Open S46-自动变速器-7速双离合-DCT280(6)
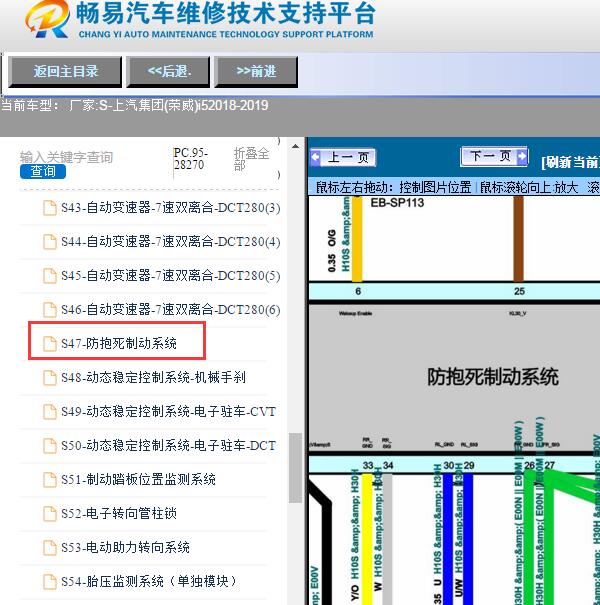The width and height of the screenshot is (600, 605). 171,310
